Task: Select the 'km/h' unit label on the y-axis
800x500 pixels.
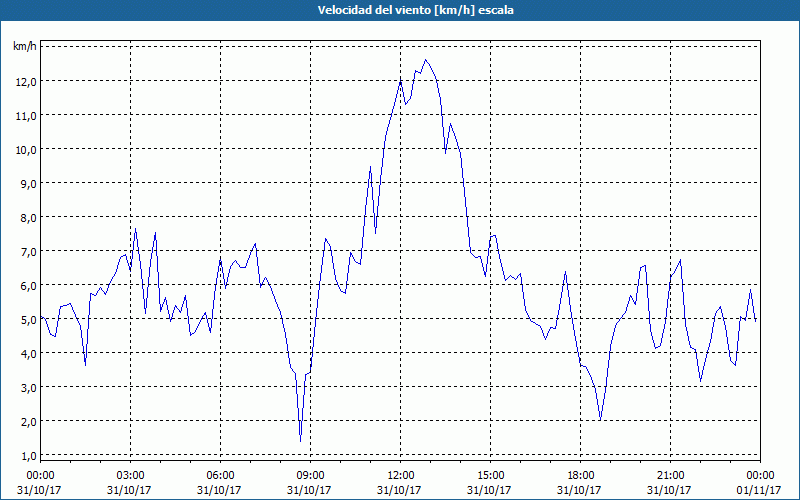Action: pyautogui.click(x=25, y=46)
